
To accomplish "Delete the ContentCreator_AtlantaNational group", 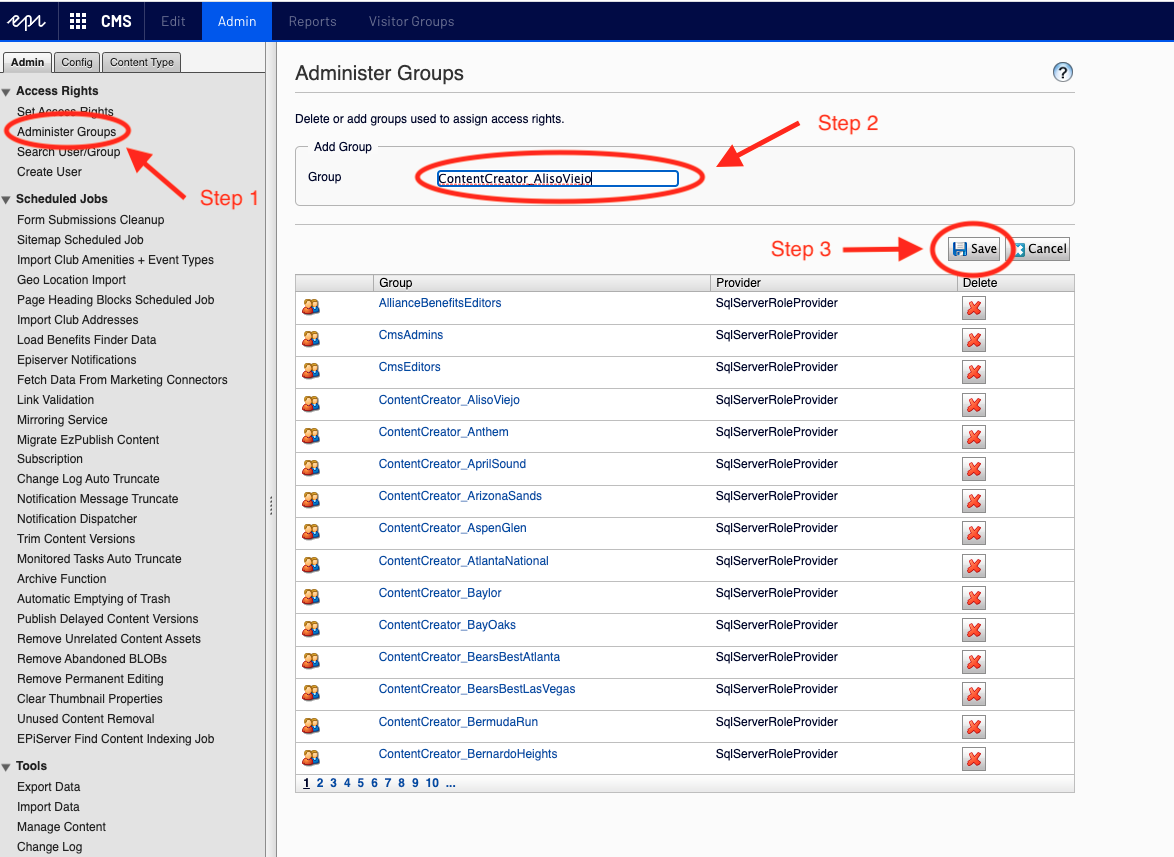I will tap(973, 566).
